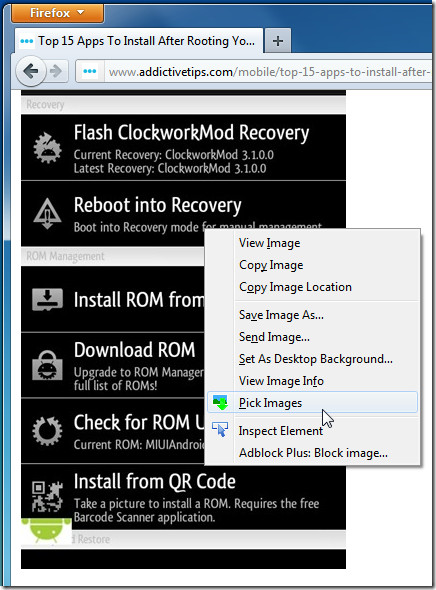Click the Flash ClockworkMod Recovery gear icon
The width and height of the screenshot is (436, 590).
(47, 148)
